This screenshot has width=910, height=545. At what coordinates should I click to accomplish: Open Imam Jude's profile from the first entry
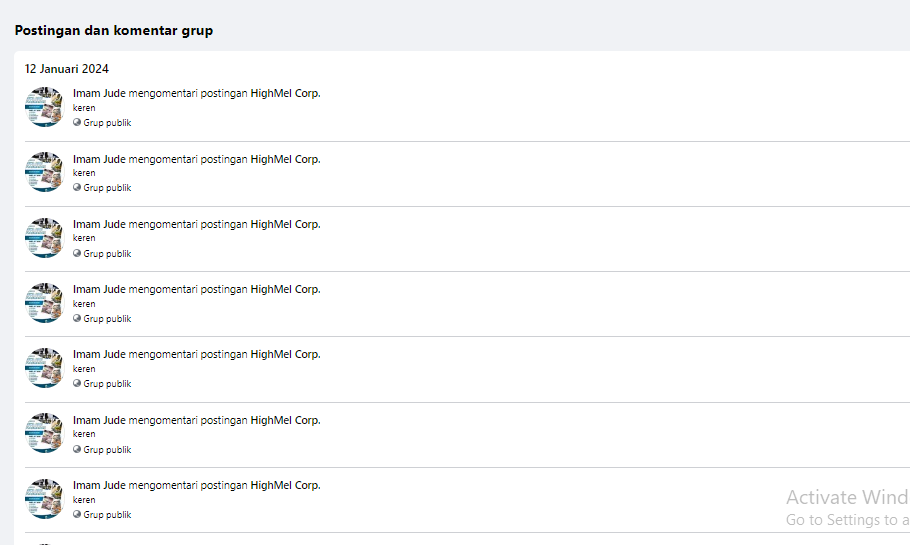tap(99, 94)
